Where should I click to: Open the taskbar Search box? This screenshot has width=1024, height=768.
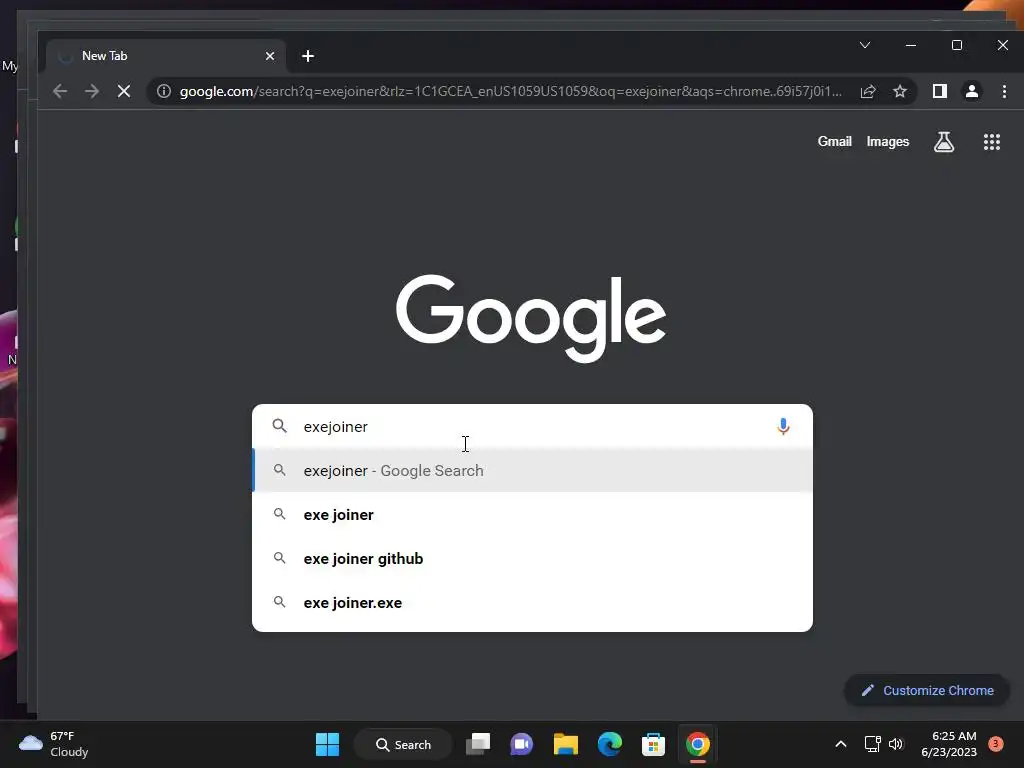pyautogui.click(x=403, y=744)
